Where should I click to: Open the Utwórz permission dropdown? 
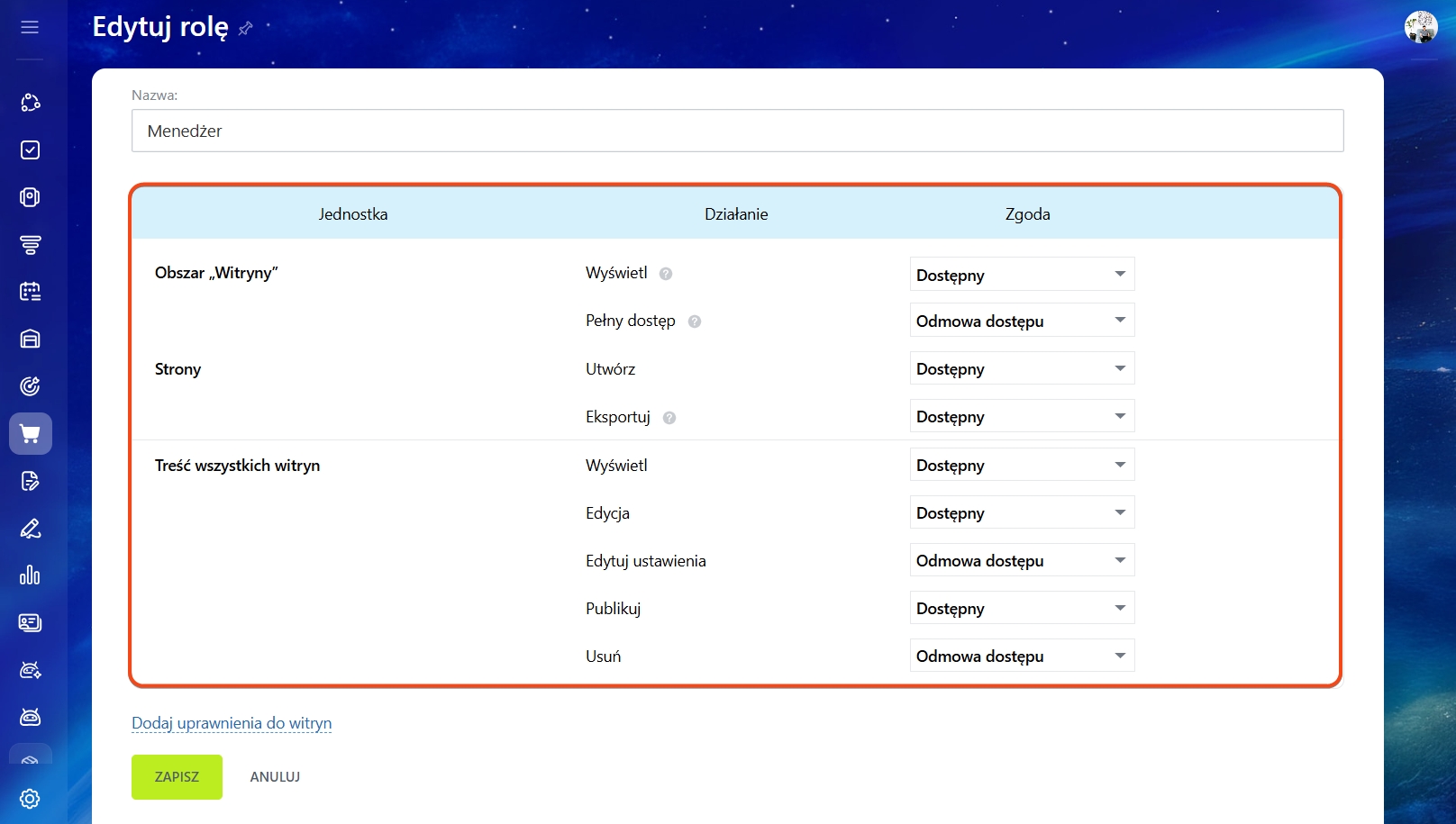[x=1022, y=368]
